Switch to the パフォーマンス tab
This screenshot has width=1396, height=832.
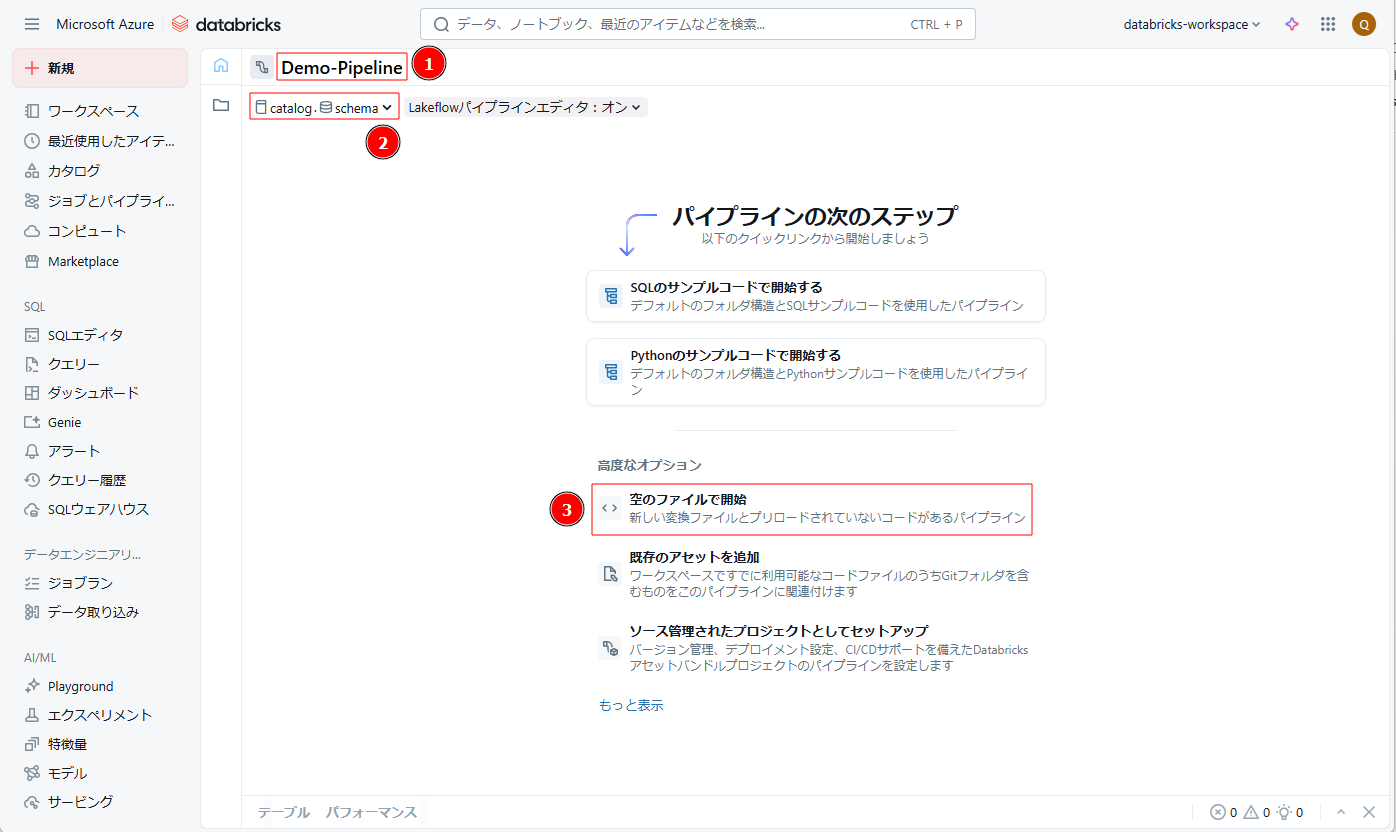click(371, 813)
